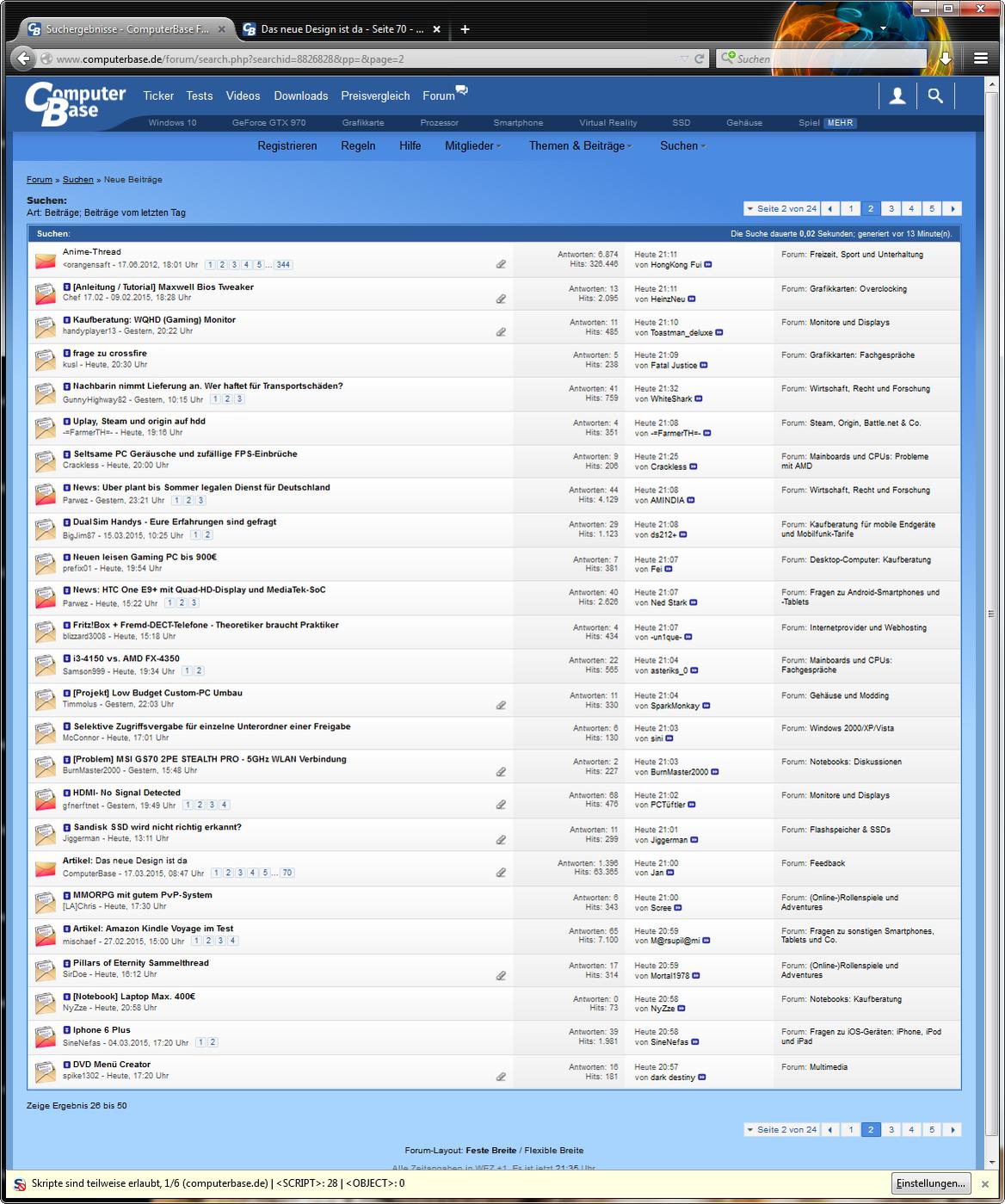Open forum 'Monitore und Displays' for WQHD thread

[x=849, y=323]
